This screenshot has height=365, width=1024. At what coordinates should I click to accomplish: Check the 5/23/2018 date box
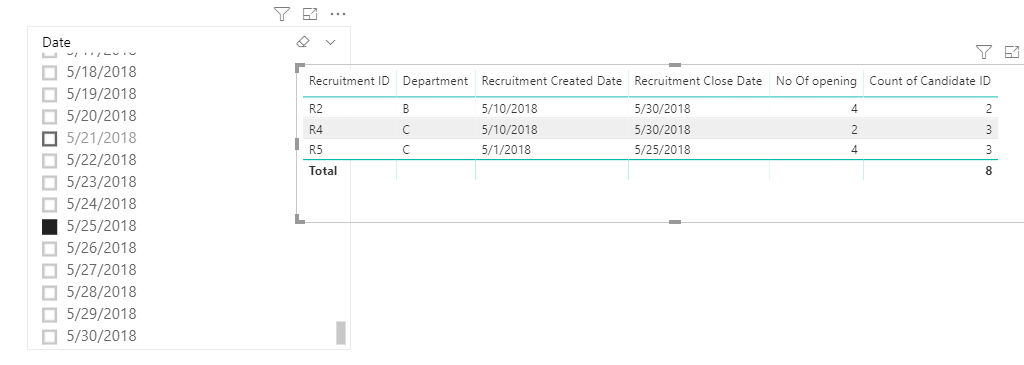(x=50, y=182)
